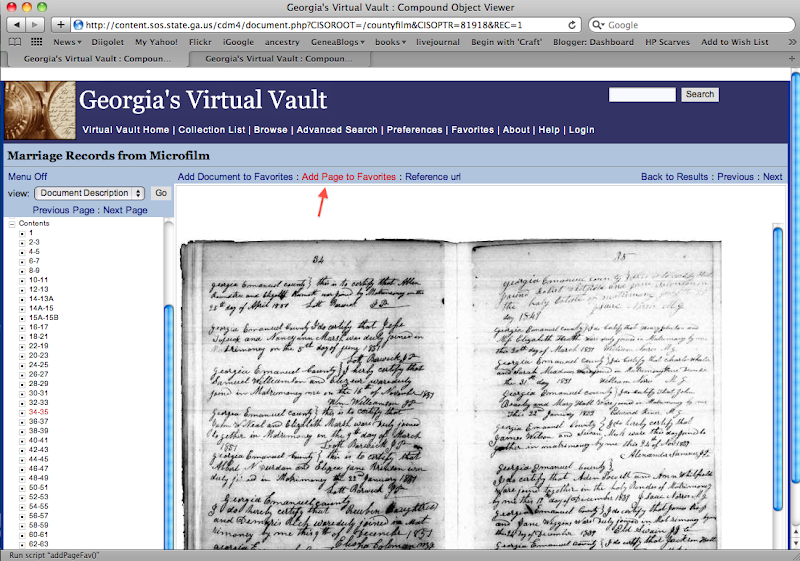Click Back to Results link
800x561 pixels.
coord(674,176)
